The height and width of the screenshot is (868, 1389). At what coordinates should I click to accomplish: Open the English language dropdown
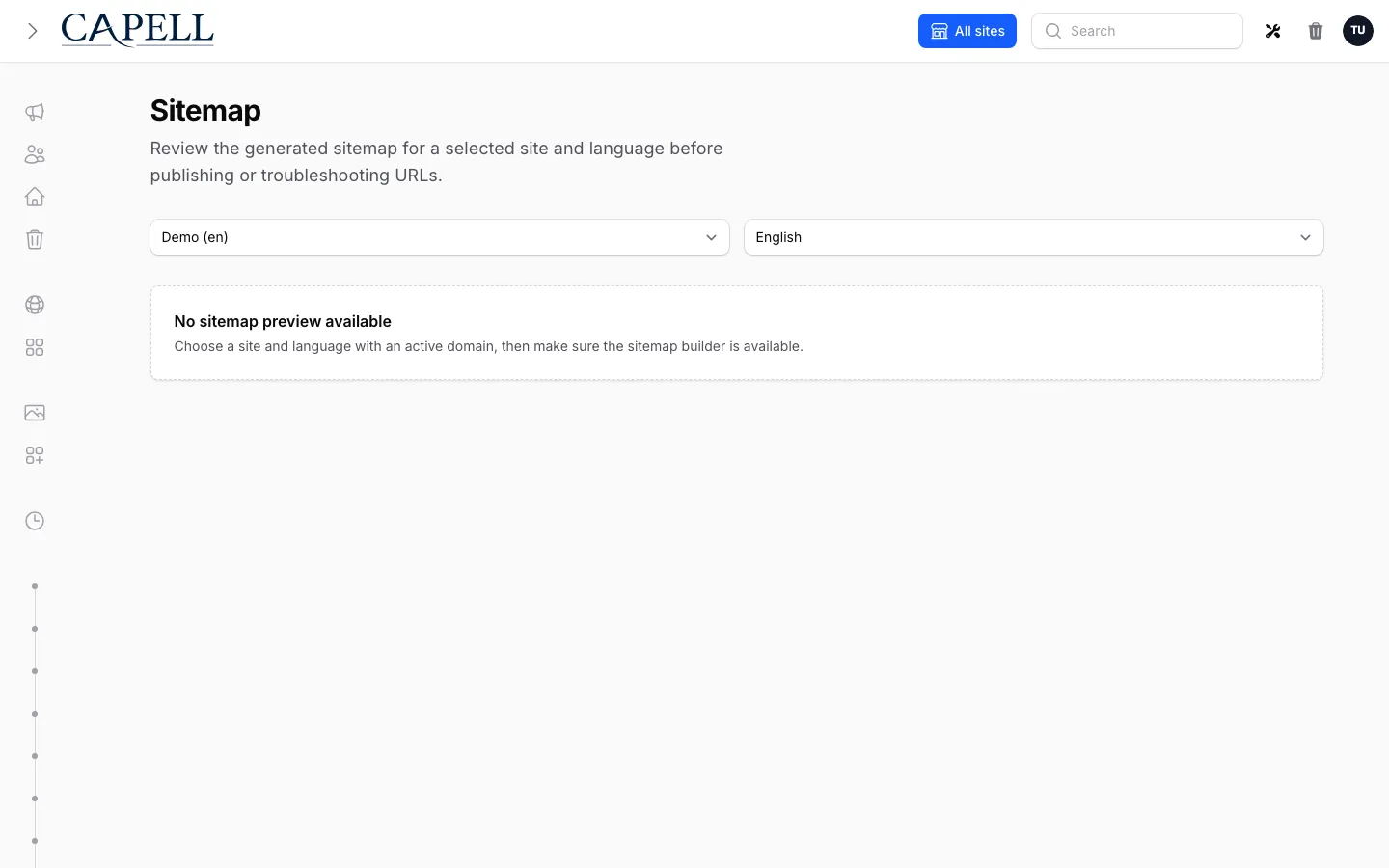(1033, 237)
